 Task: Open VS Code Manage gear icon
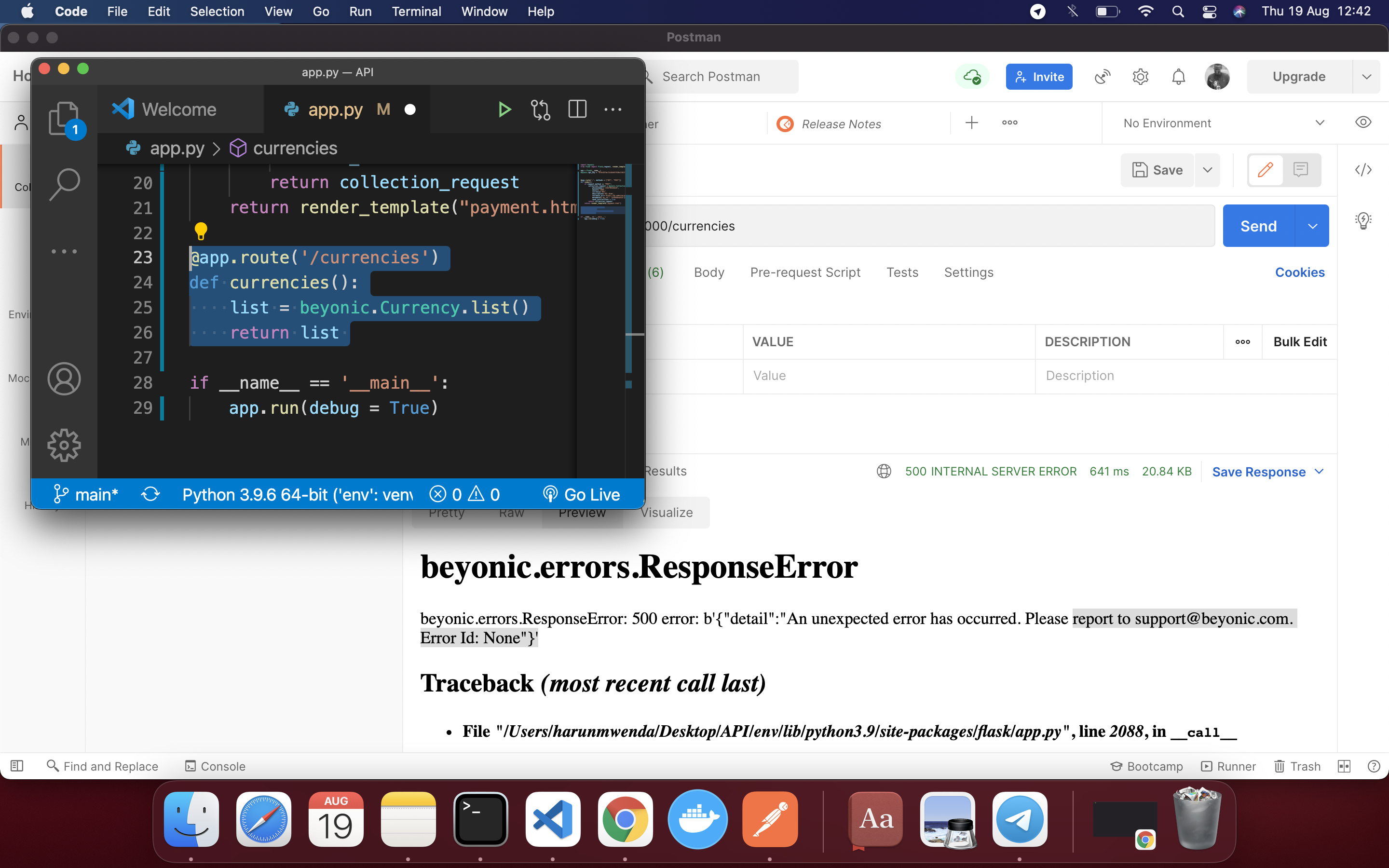(64, 445)
